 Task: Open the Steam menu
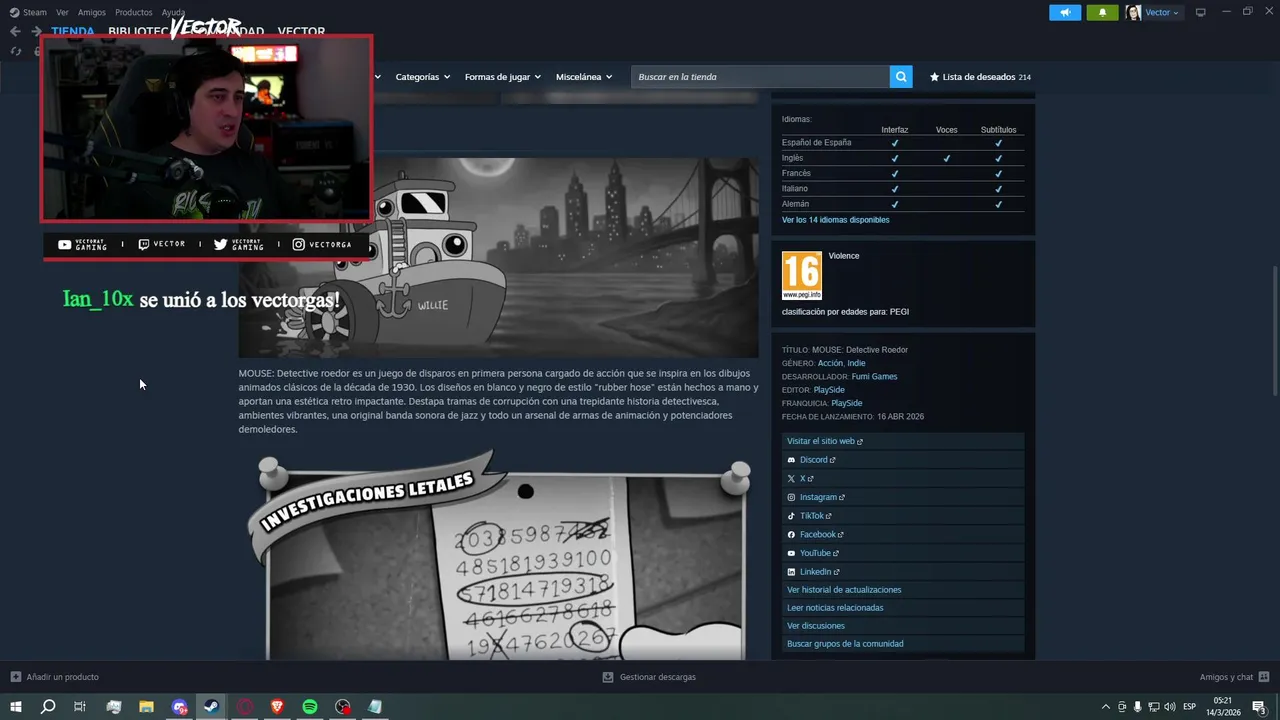coord(34,12)
